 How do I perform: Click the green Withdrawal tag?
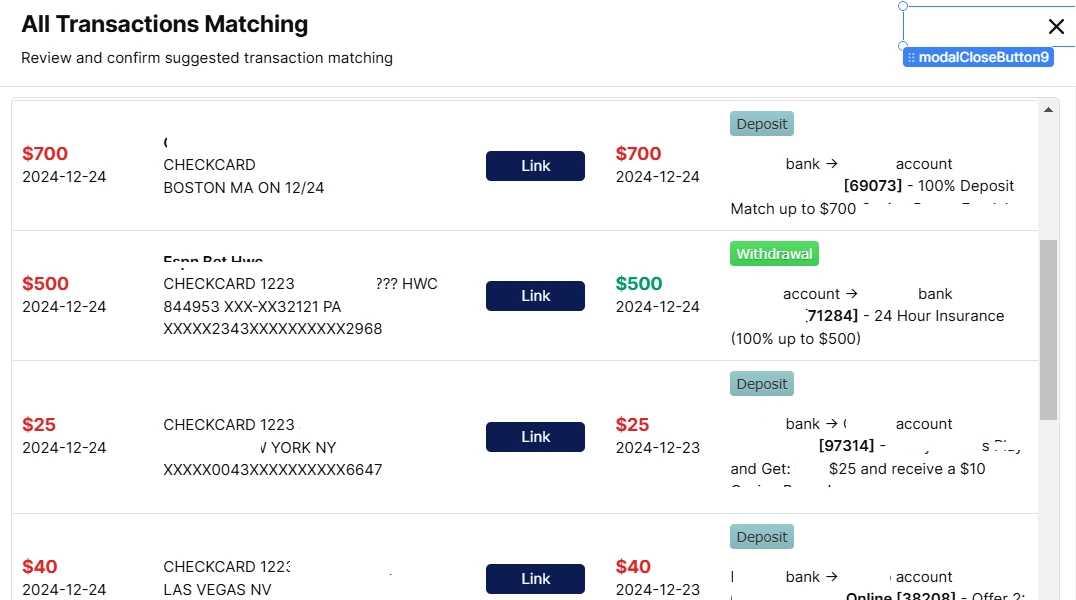coord(774,254)
